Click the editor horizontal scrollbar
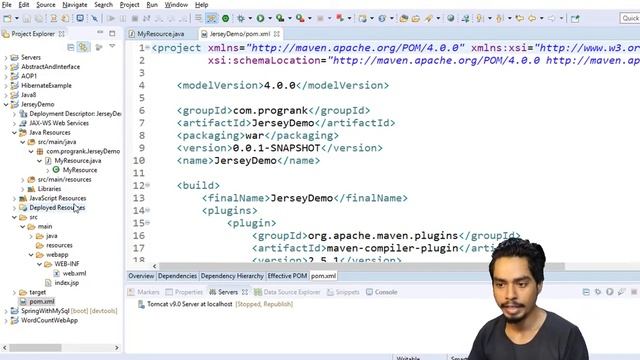Screen dimensions: 640x360 (362, 267)
